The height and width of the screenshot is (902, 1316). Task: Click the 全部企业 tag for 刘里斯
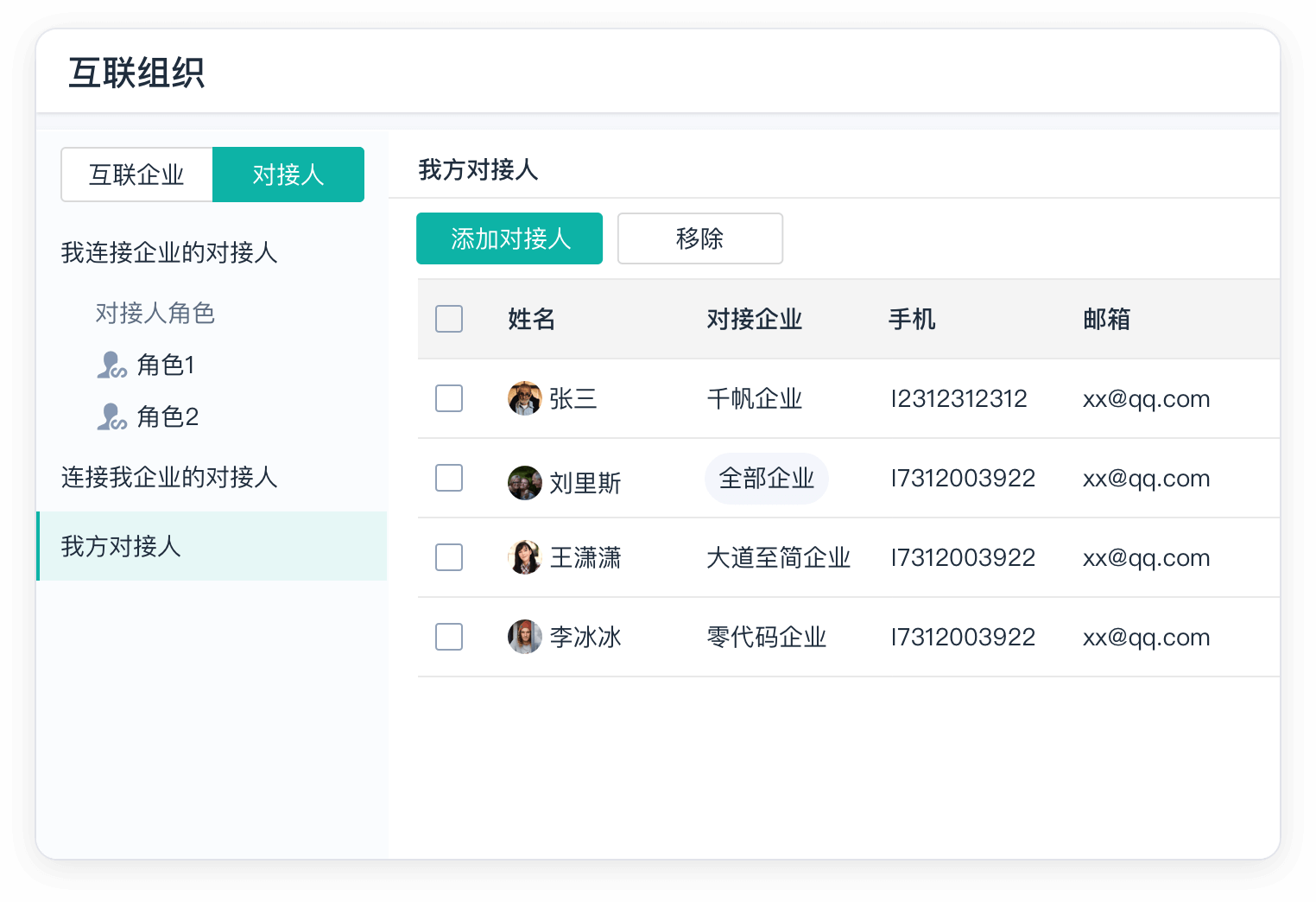click(767, 478)
